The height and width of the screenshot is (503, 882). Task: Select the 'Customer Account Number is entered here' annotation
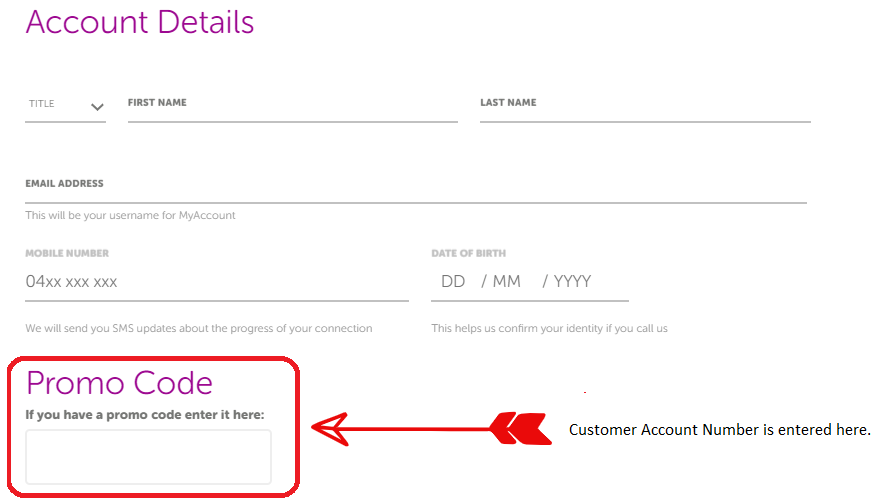[719, 430]
